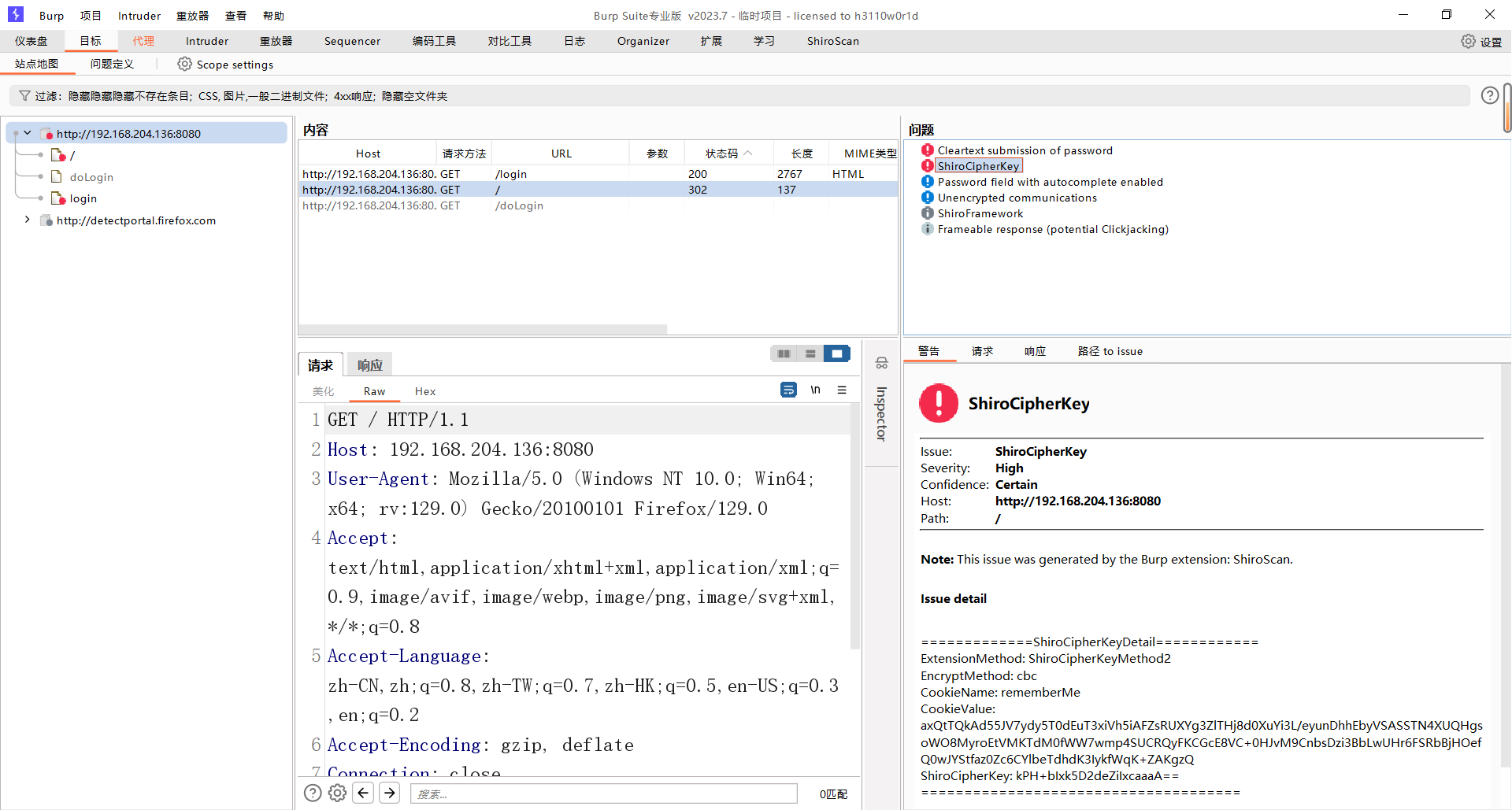Open the 路径 to issue tab

(x=1110, y=351)
